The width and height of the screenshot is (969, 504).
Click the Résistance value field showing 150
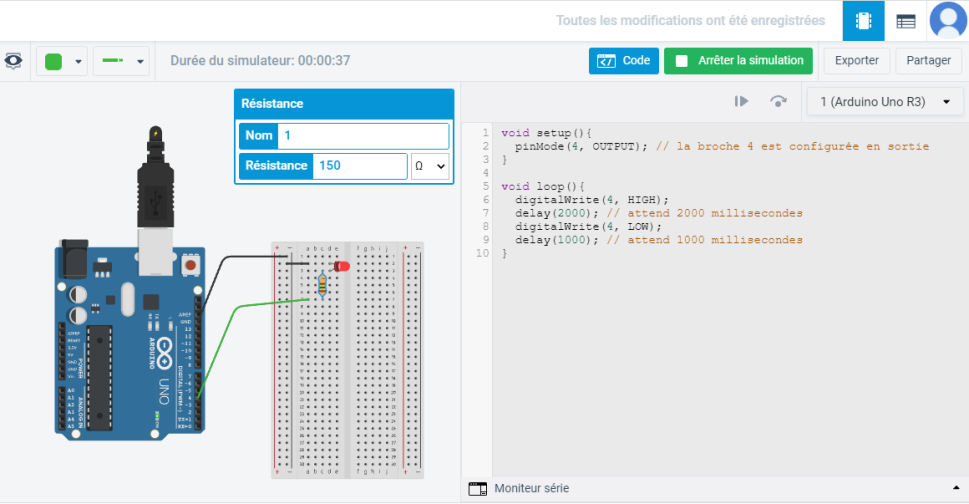tap(360, 166)
